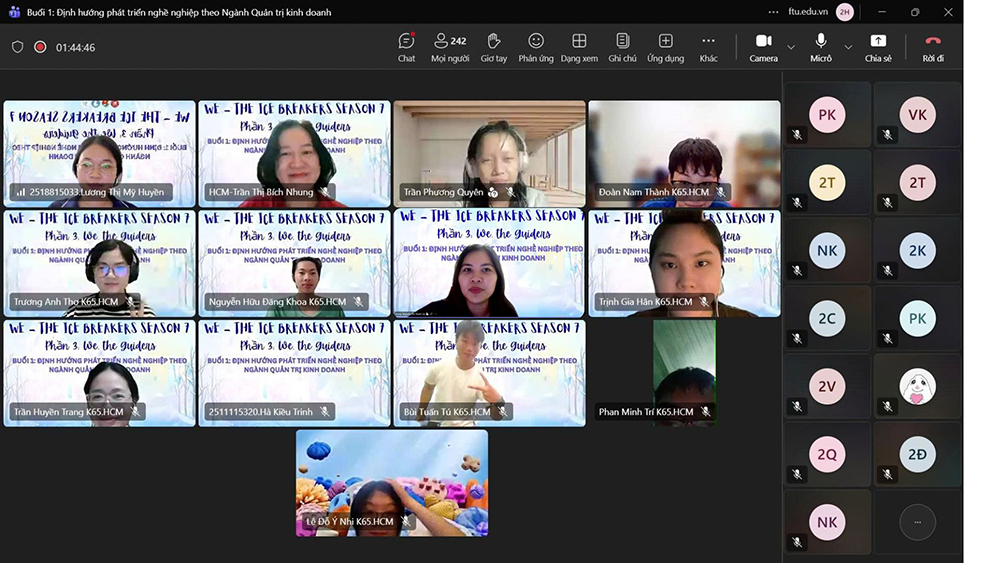Open Ghi chú notes
Screen dimensions: 1000x563
622,48
